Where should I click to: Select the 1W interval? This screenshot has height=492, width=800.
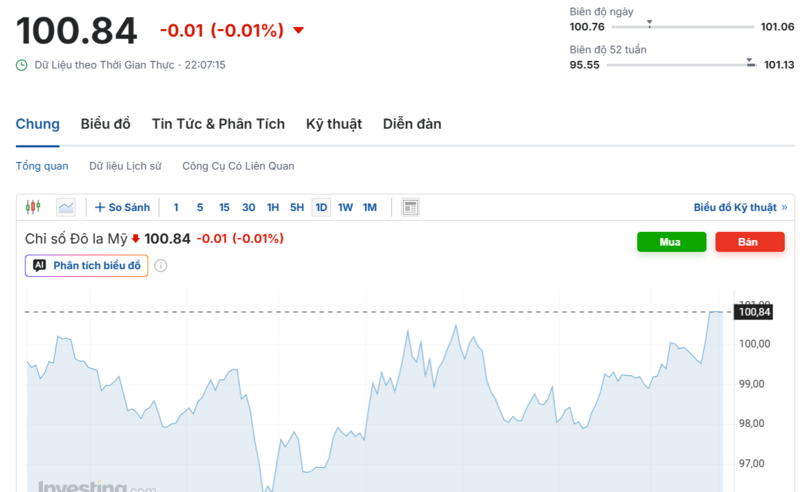click(x=345, y=207)
